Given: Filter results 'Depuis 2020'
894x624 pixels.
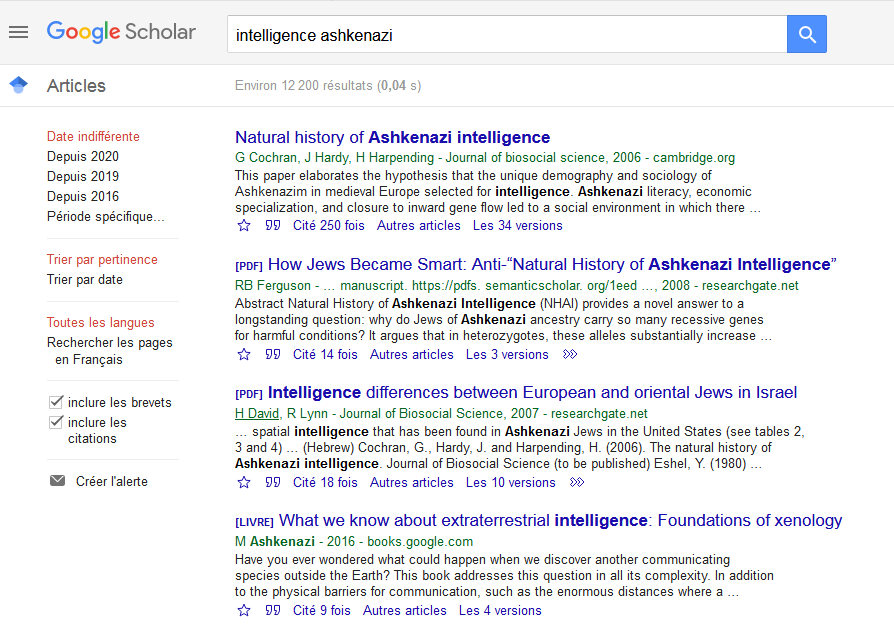Looking at the screenshot, I should pos(83,156).
